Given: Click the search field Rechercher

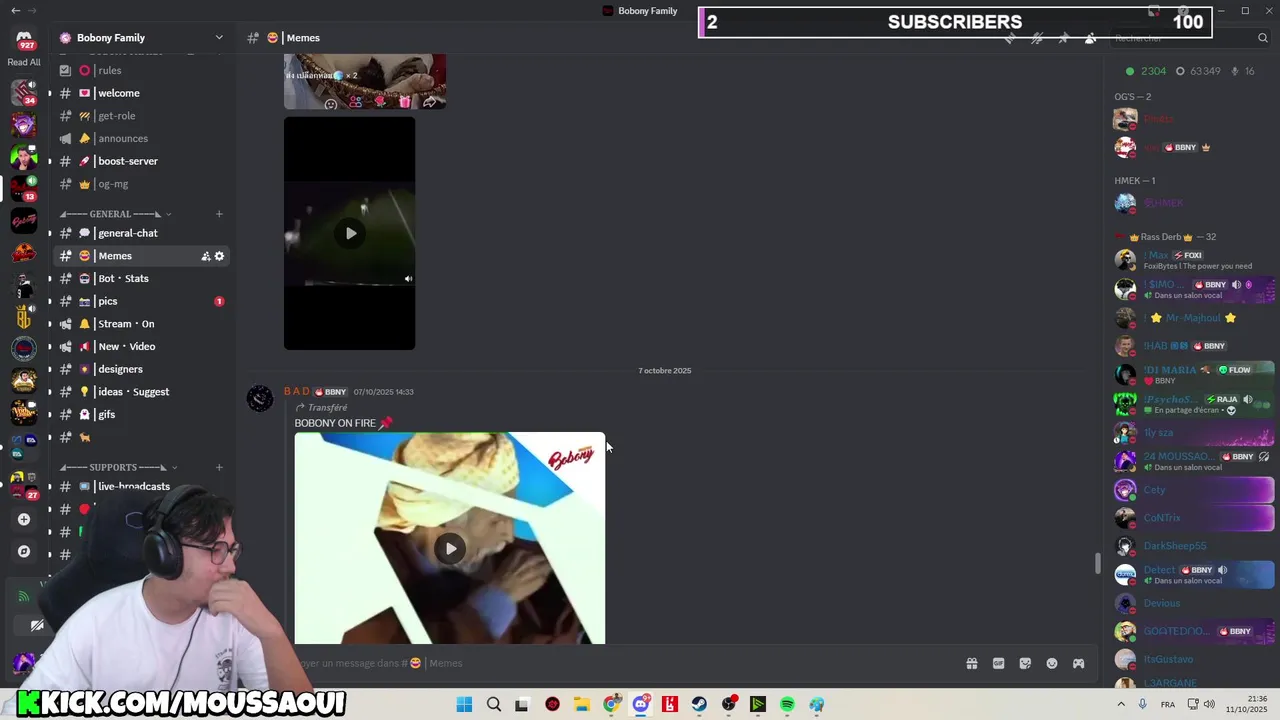Looking at the screenshot, I should click(1190, 38).
